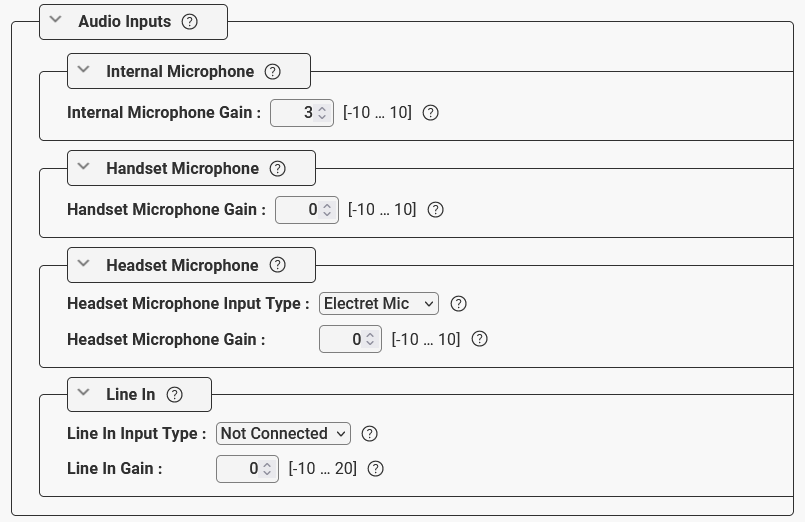Collapse the Line In group
Image resolution: width=805 pixels, height=522 pixels.
point(84,393)
